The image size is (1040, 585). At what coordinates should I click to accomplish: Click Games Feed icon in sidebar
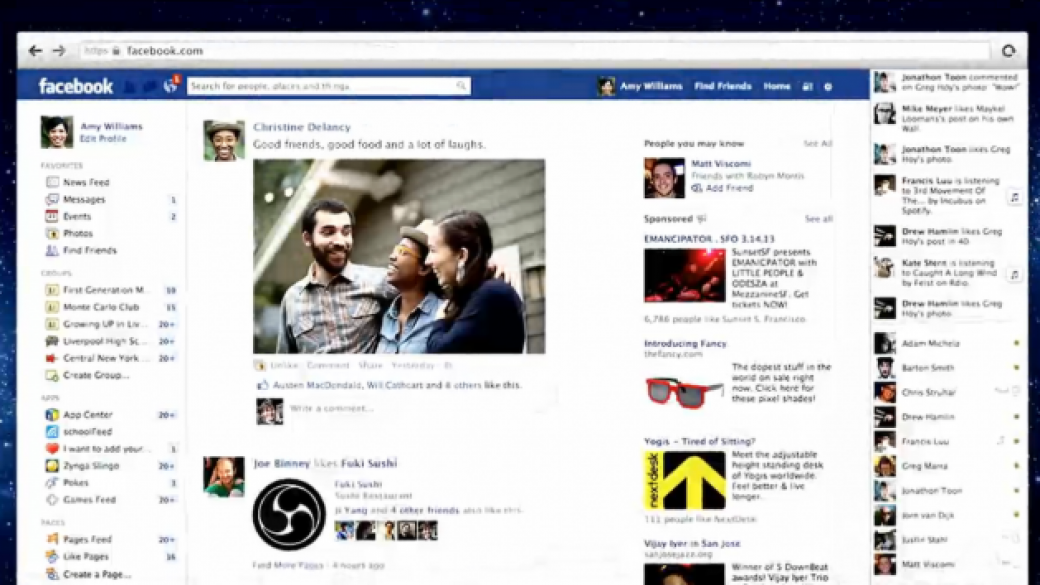pyautogui.click(x=52, y=499)
